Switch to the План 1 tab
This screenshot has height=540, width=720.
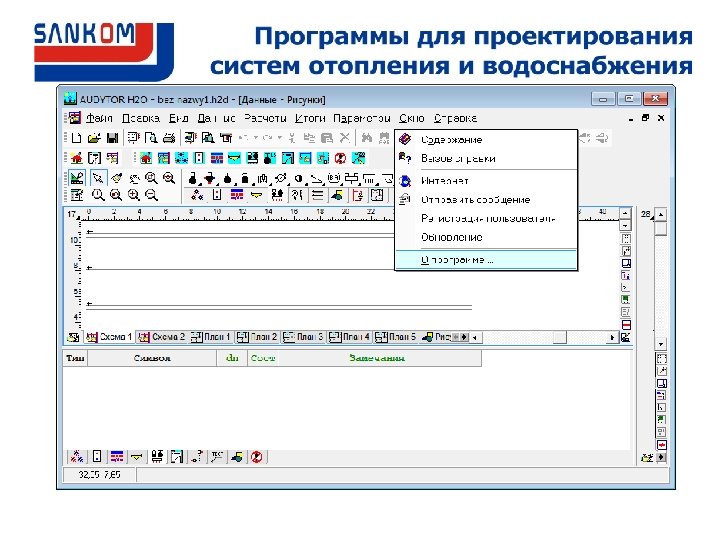tap(210, 337)
